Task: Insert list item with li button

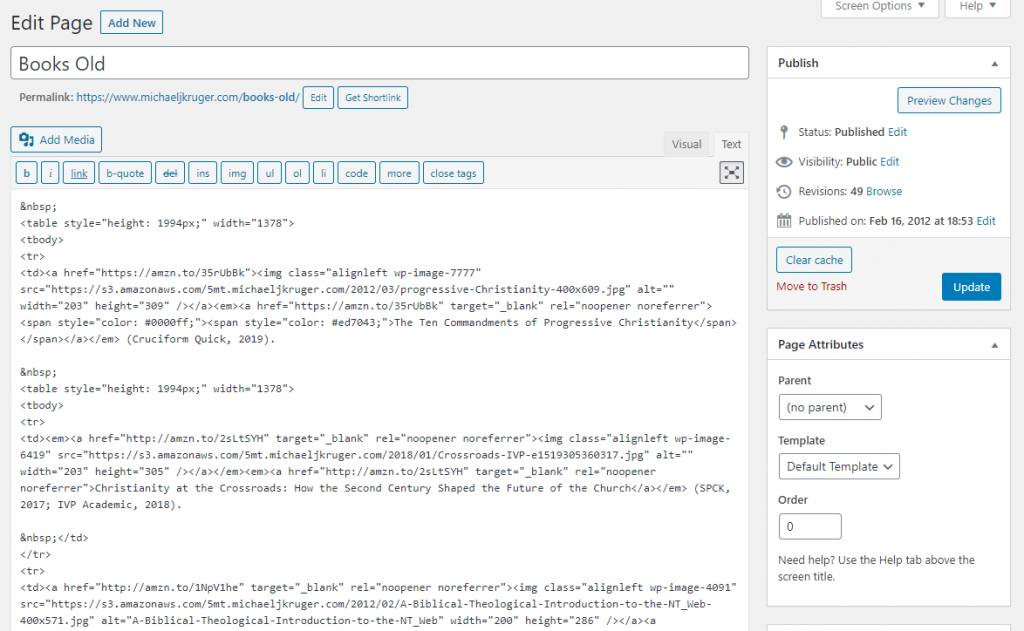Action: click(x=323, y=173)
